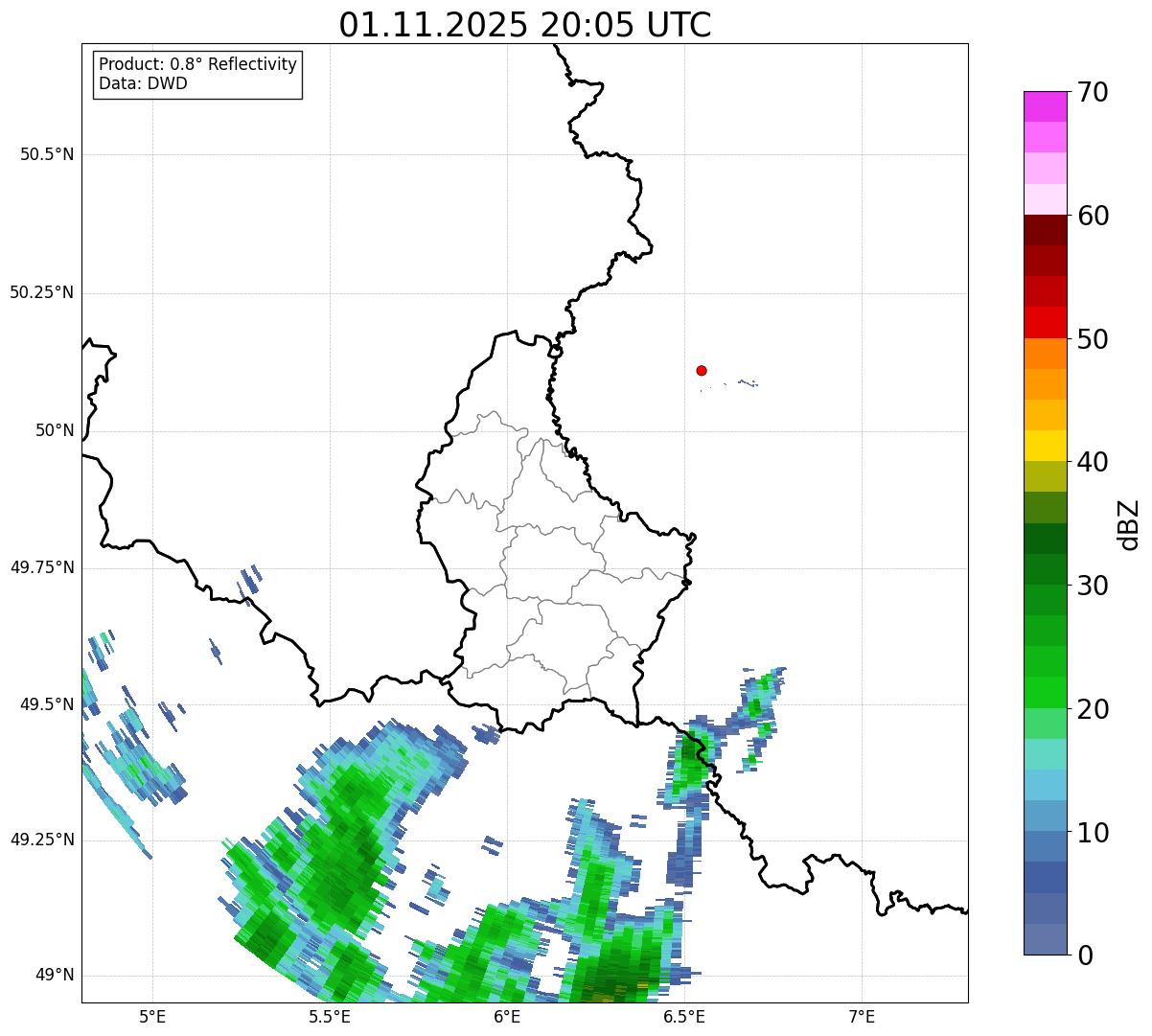
Task: Click the '49.75°N' latitude label
Action: click(42, 567)
